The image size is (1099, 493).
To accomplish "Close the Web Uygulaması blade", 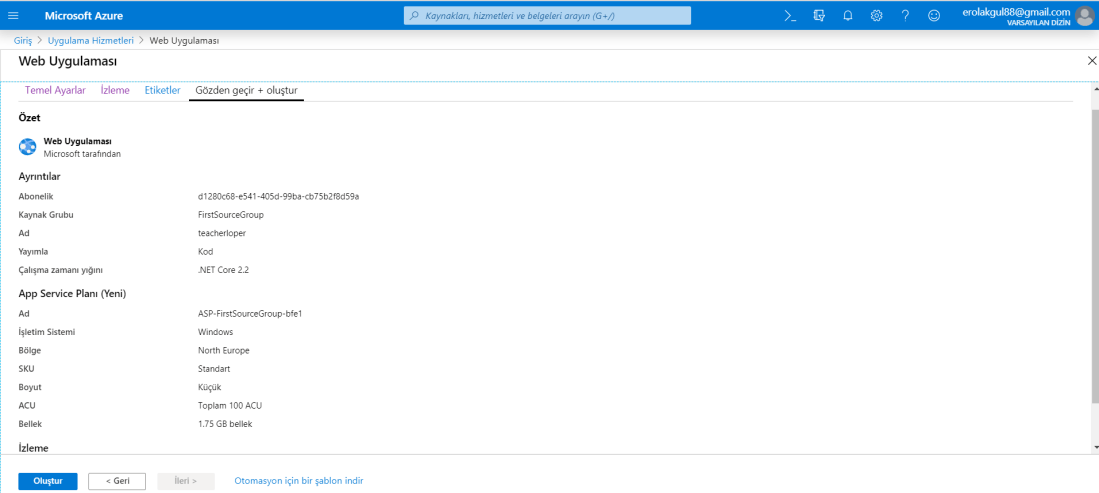I will pos(1091,61).
